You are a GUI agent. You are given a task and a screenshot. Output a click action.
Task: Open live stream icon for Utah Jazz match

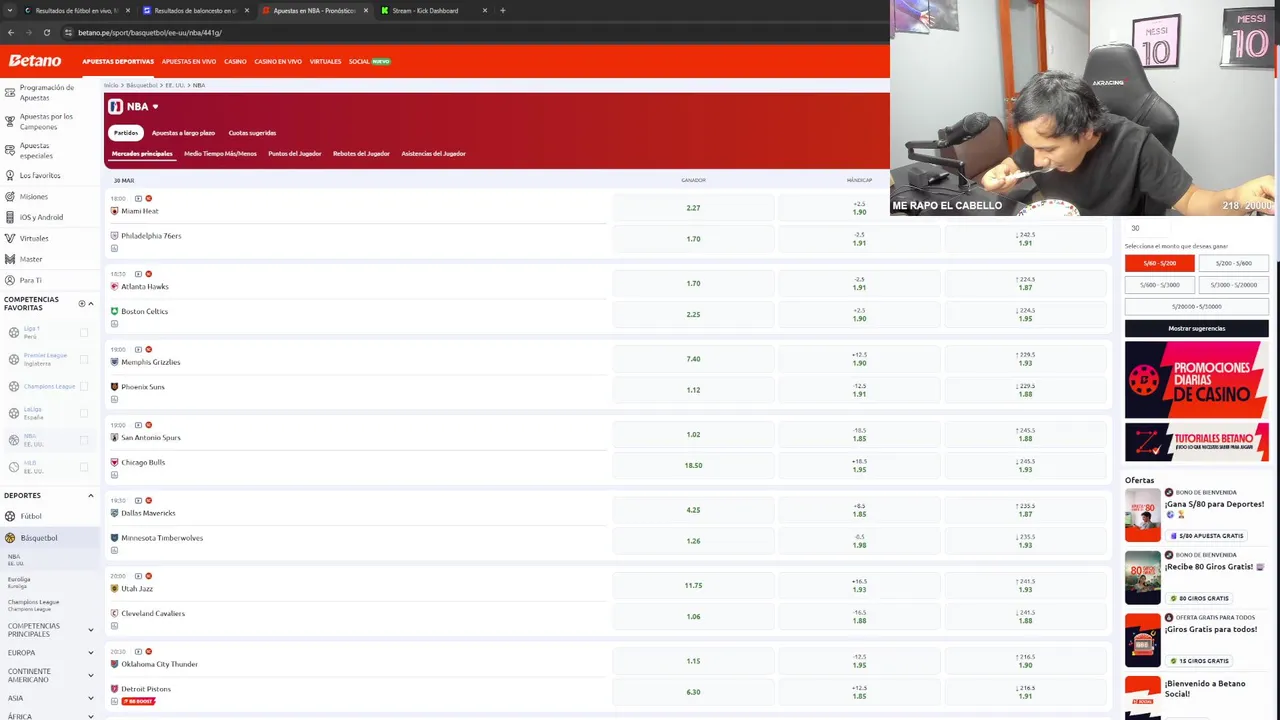(138, 576)
